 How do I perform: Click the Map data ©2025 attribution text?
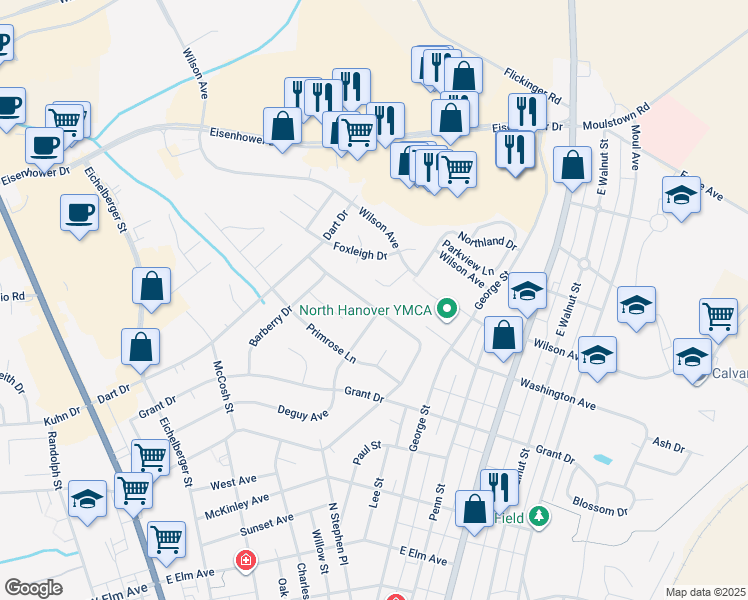pyautogui.click(x=704, y=592)
